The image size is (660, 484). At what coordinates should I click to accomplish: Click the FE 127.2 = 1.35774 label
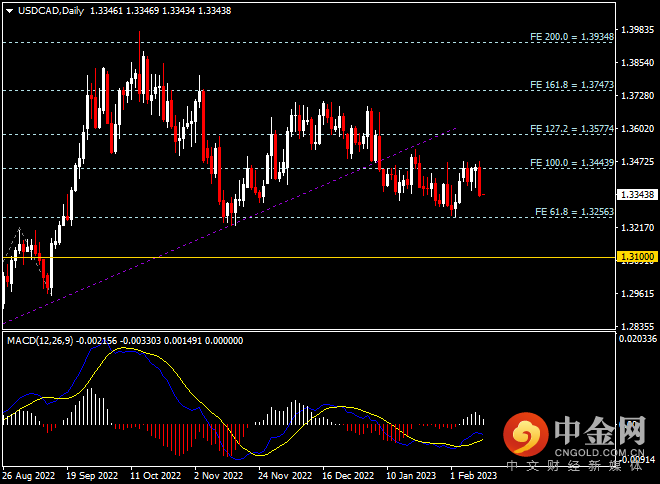pos(570,130)
